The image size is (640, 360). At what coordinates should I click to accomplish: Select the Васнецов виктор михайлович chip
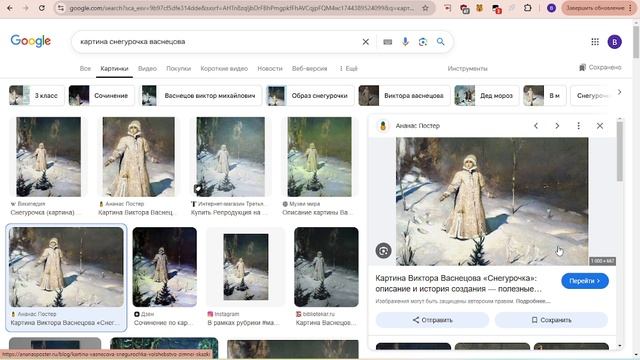(x=201, y=96)
